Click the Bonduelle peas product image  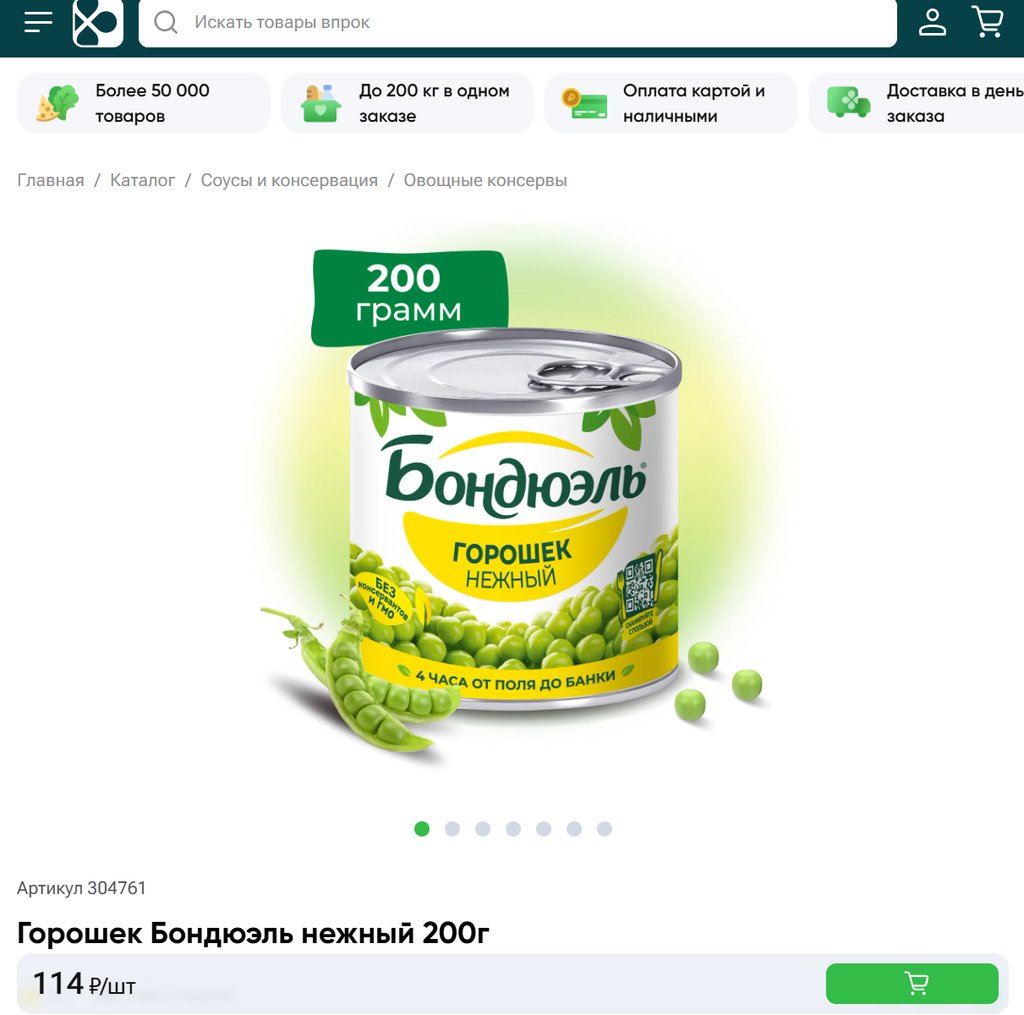513,503
